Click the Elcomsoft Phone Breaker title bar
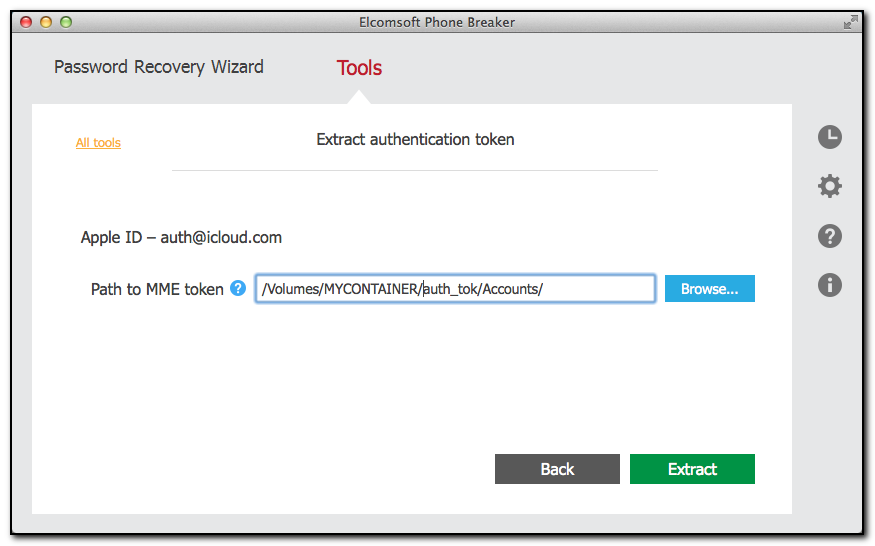The height and width of the screenshot is (546, 875). [x=437, y=21]
